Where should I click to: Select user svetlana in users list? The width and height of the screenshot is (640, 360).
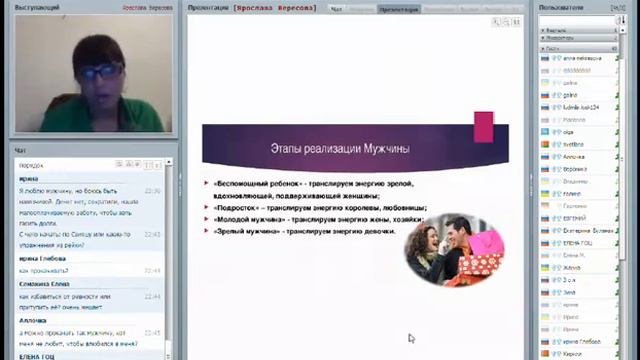[x=573, y=144]
